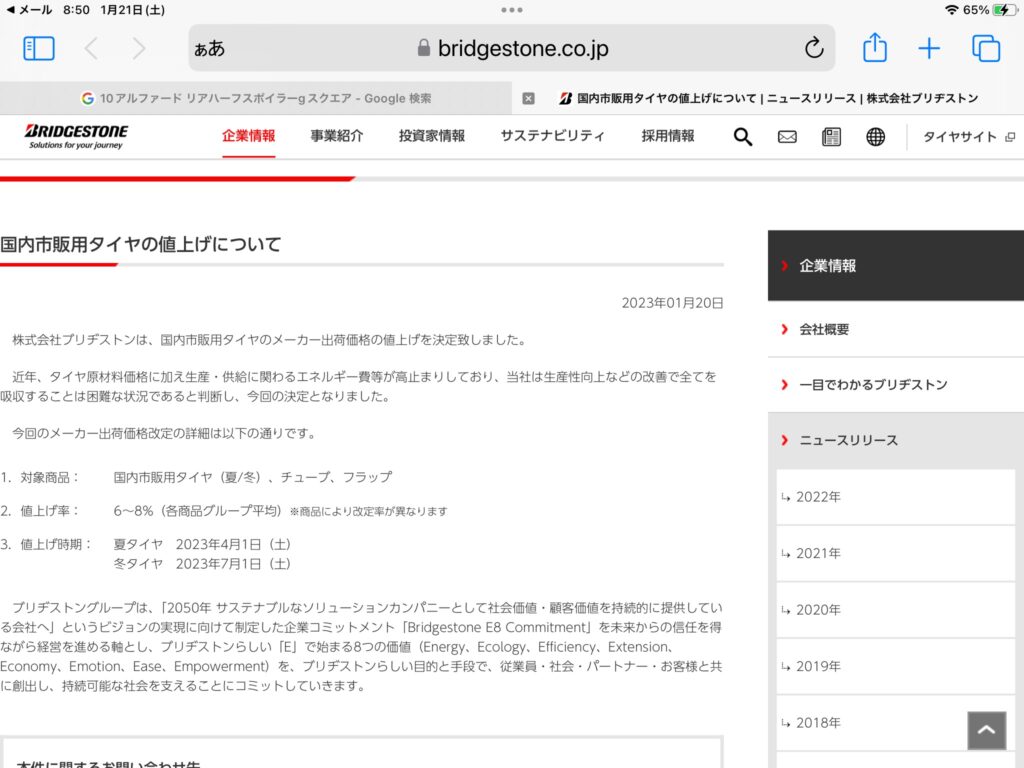
Task: Show the tab overview icon
Action: tap(985, 48)
